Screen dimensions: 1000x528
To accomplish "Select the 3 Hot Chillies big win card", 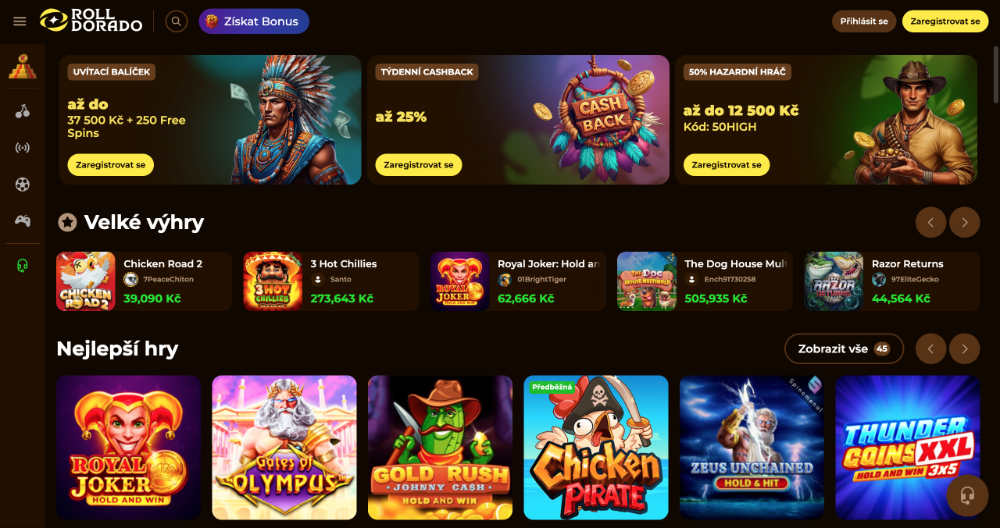I will pos(331,281).
